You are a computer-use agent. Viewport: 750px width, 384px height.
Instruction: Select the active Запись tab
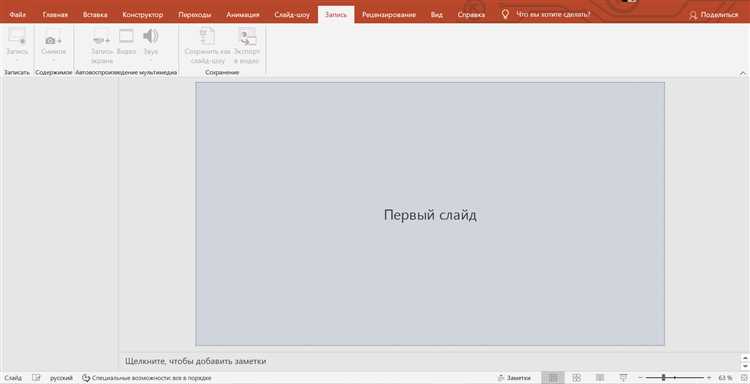[336, 15]
